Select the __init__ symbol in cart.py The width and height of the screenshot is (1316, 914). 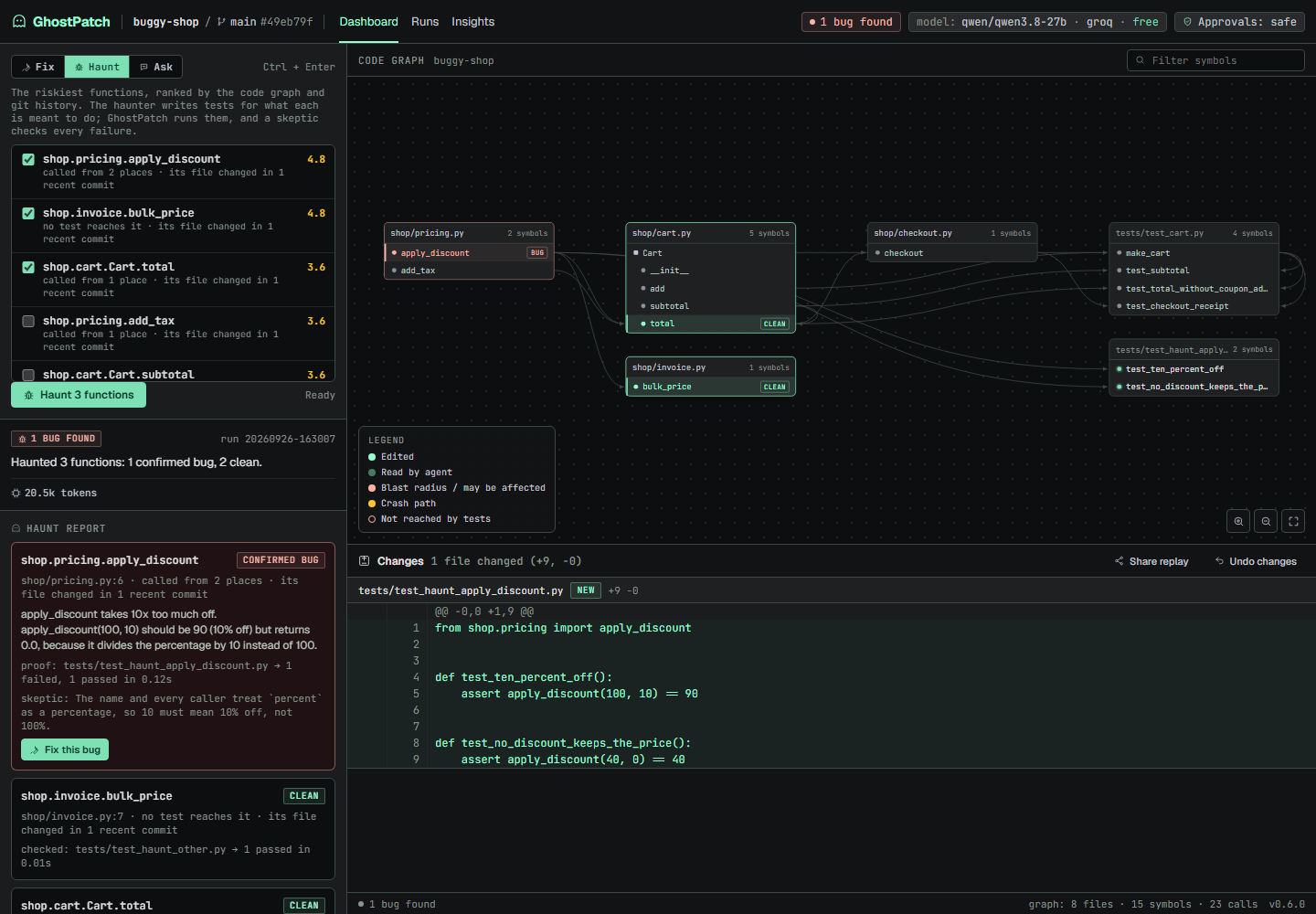(x=710, y=271)
